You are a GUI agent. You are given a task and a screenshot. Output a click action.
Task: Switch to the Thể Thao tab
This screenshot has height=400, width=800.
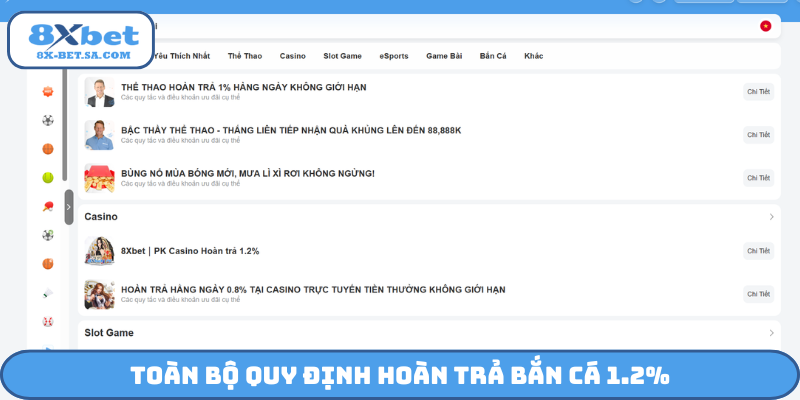click(245, 56)
